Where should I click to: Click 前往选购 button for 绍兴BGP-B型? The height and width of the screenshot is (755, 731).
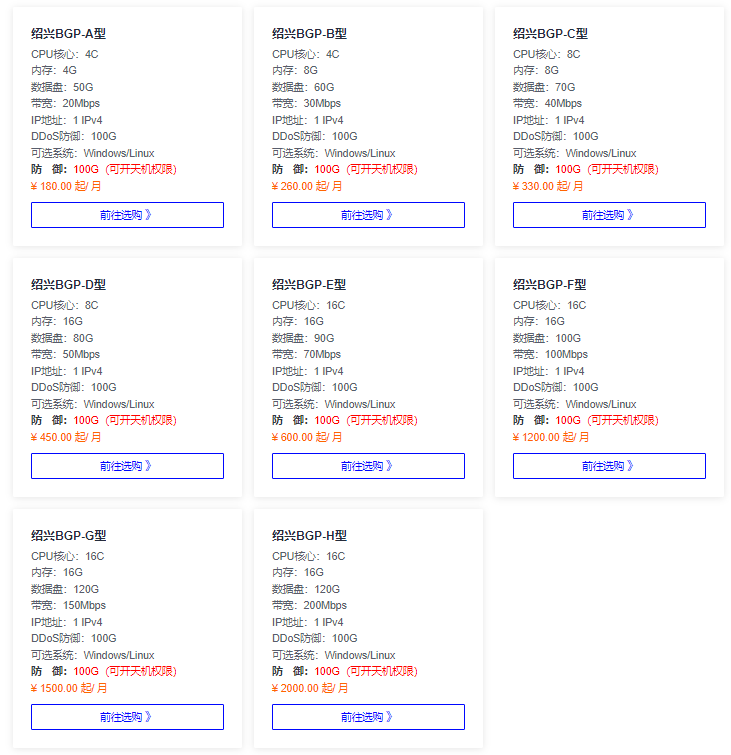[368, 215]
